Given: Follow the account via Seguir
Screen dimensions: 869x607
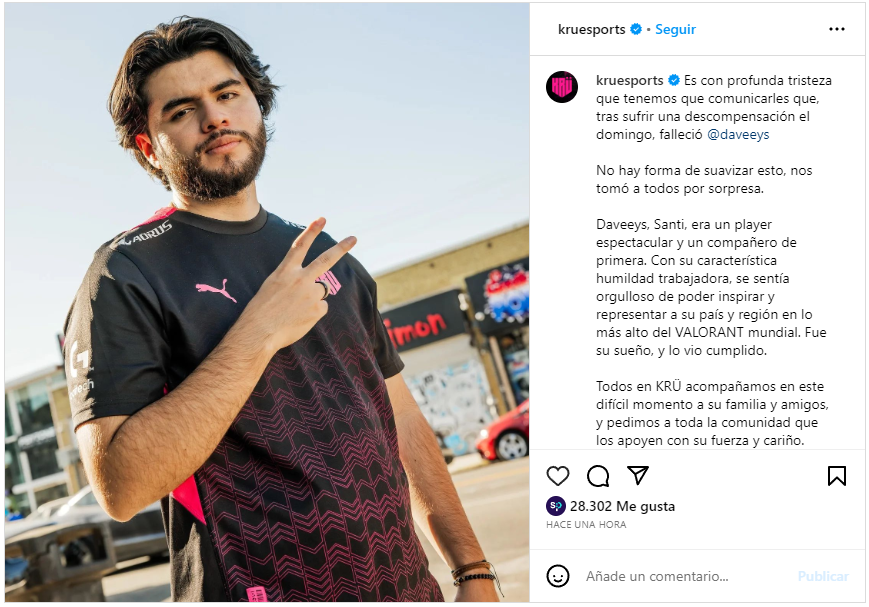Looking at the screenshot, I should tap(675, 29).
